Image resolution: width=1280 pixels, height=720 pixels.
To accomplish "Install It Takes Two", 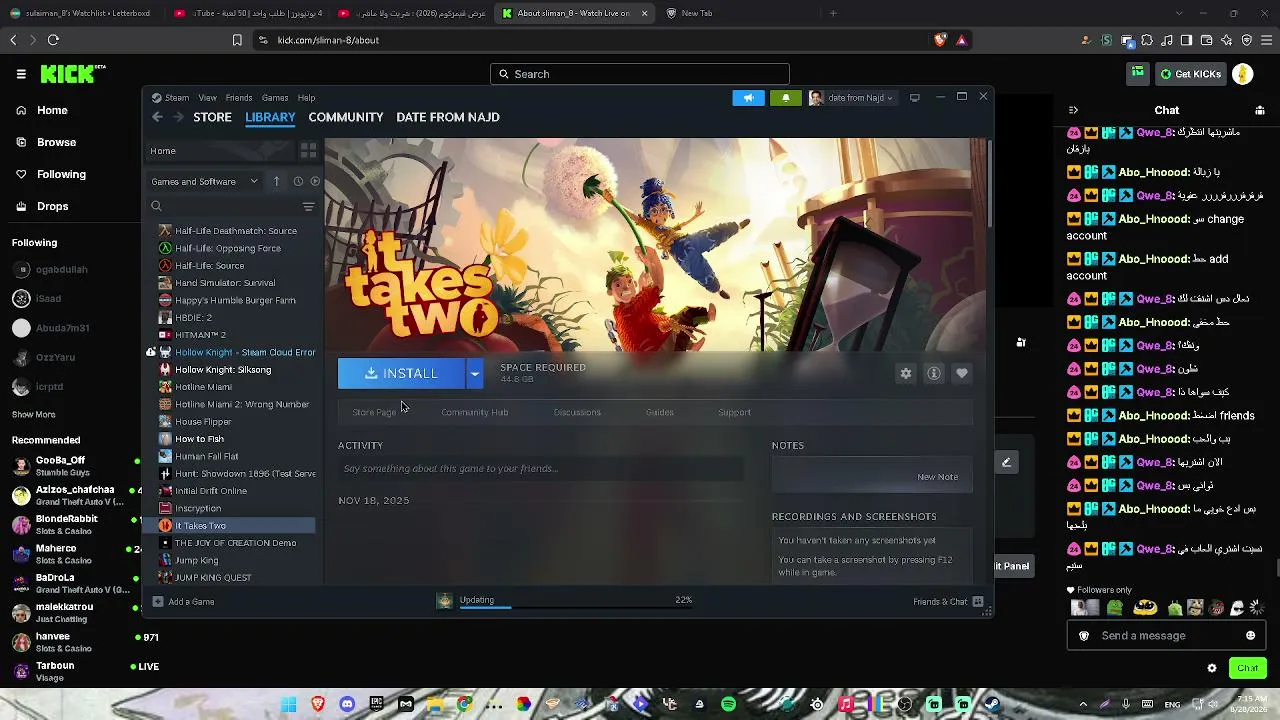I will [401, 373].
